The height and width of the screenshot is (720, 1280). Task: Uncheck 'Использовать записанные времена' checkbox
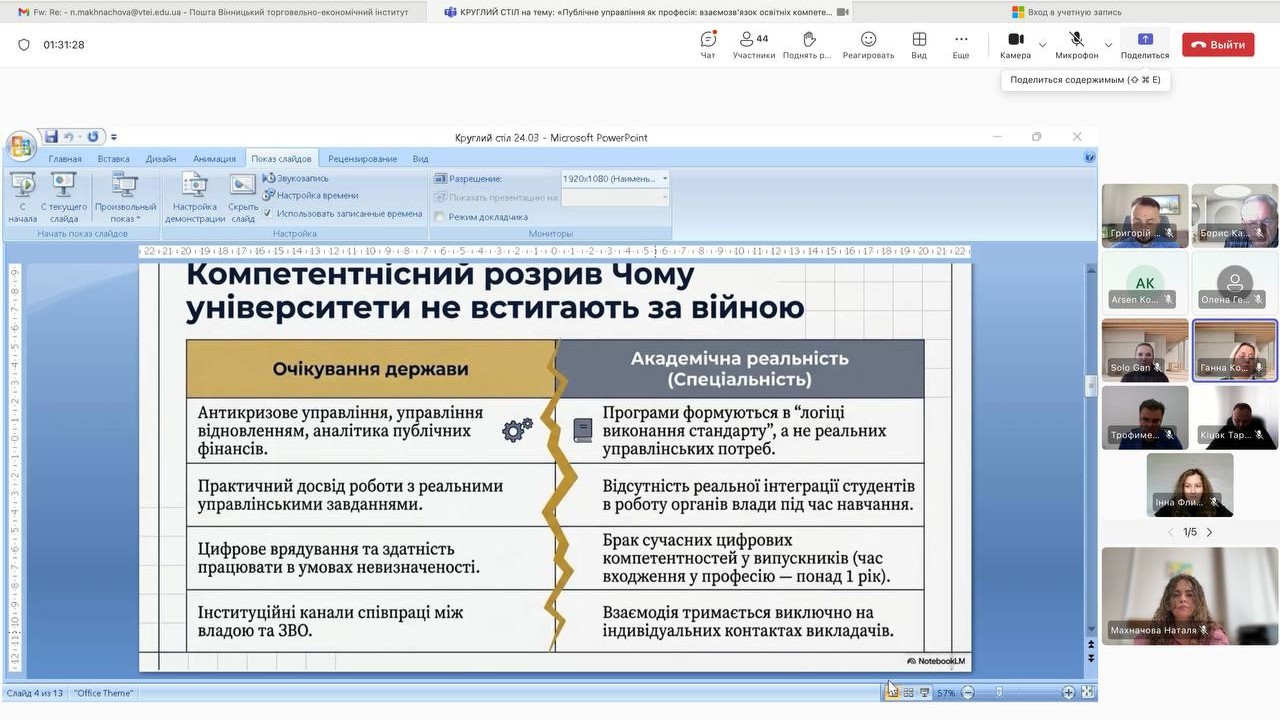tap(267, 214)
